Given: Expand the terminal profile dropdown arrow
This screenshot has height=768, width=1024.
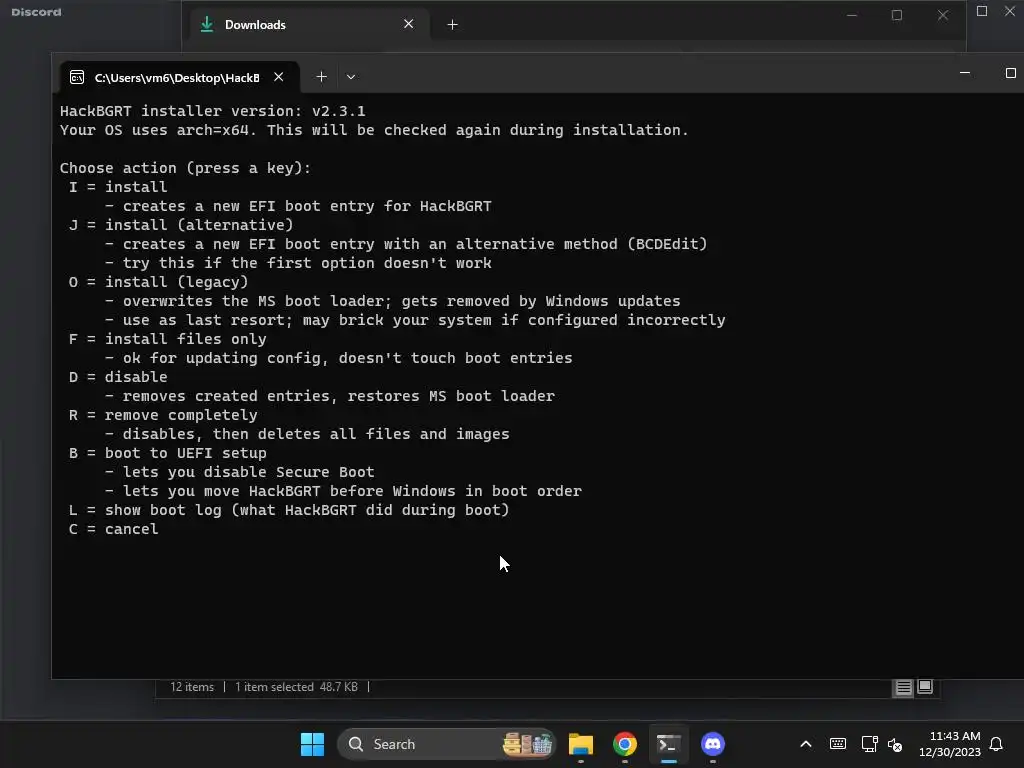Looking at the screenshot, I should pos(351,77).
